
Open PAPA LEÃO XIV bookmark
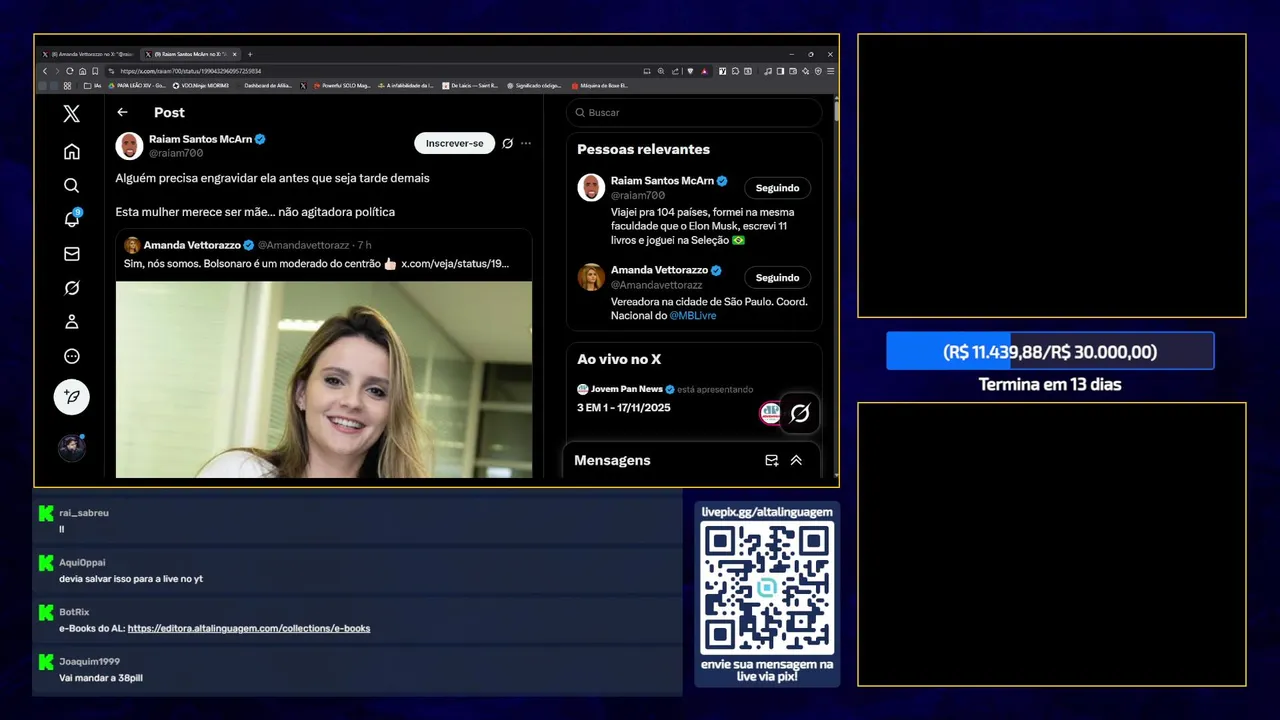point(137,85)
